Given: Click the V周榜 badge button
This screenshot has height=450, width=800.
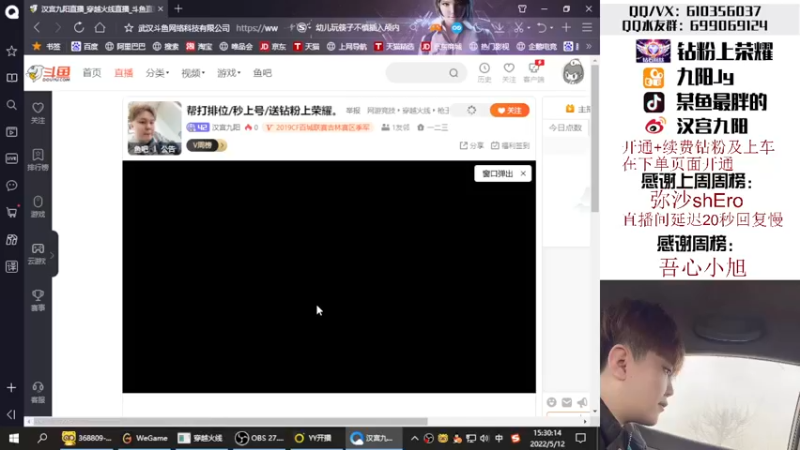Looking at the screenshot, I should tap(206, 145).
